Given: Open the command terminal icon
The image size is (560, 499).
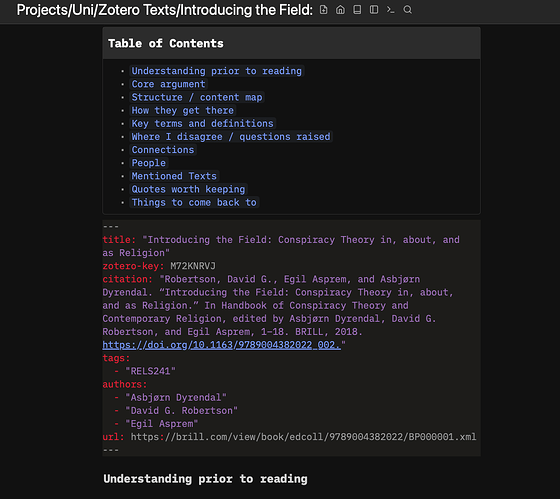Looking at the screenshot, I should (x=391, y=10).
